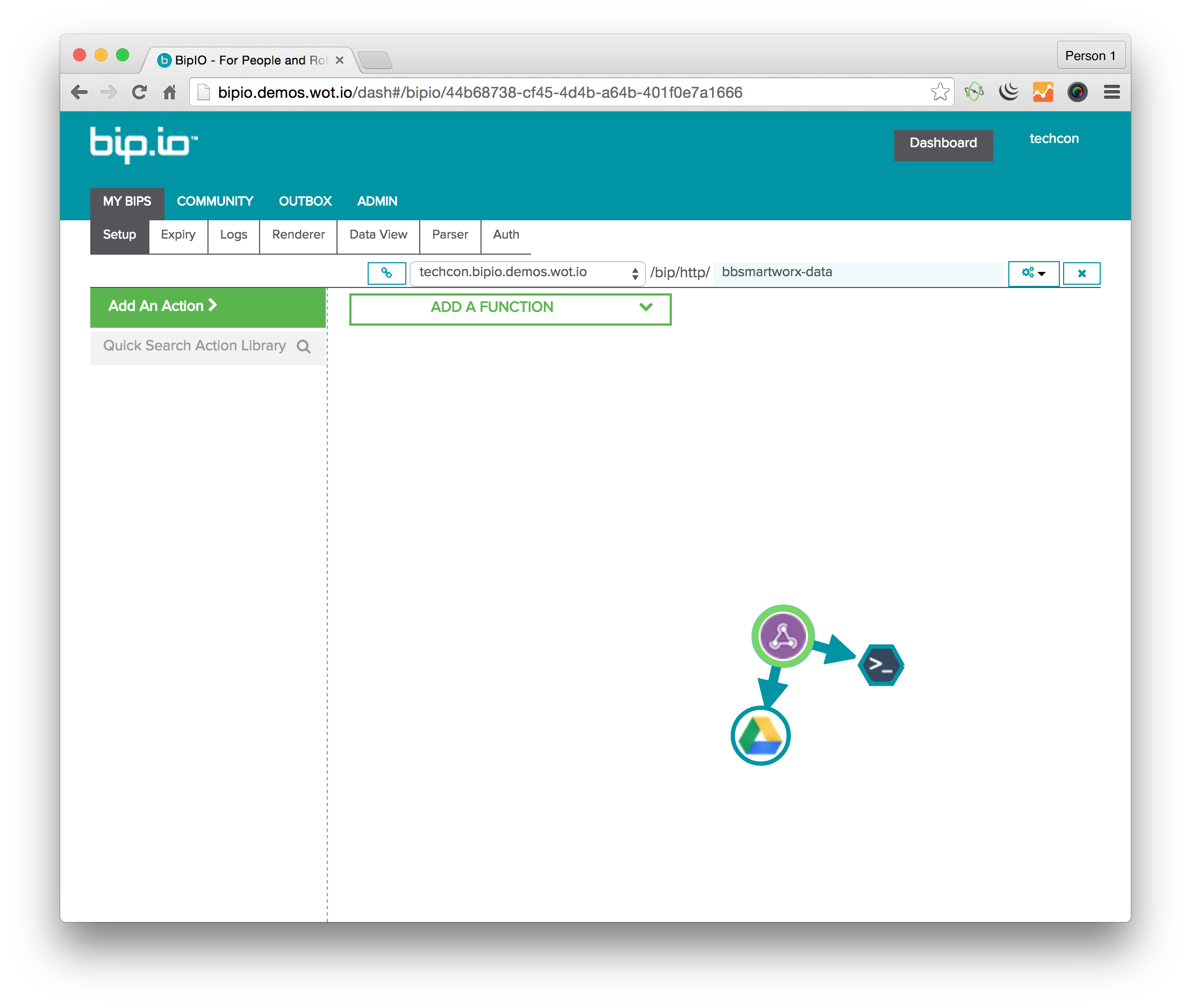Screen dimensions: 1191x1008
Task: Click the graph/analytics icon in browser toolbar
Action: (1048, 91)
